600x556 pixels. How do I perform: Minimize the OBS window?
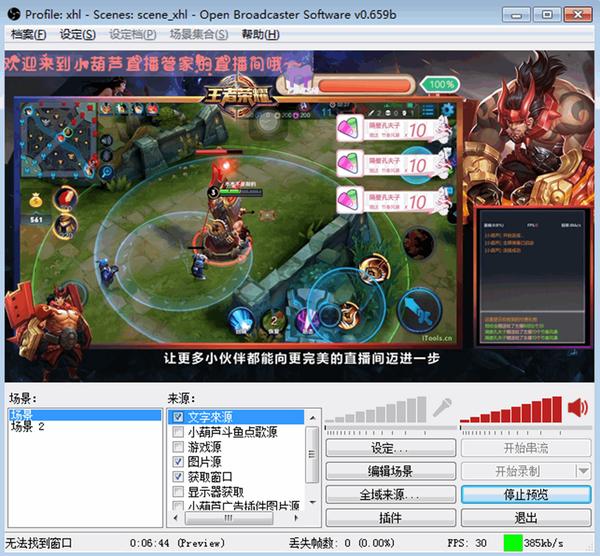pyautogui.click(x=516, y=15)
